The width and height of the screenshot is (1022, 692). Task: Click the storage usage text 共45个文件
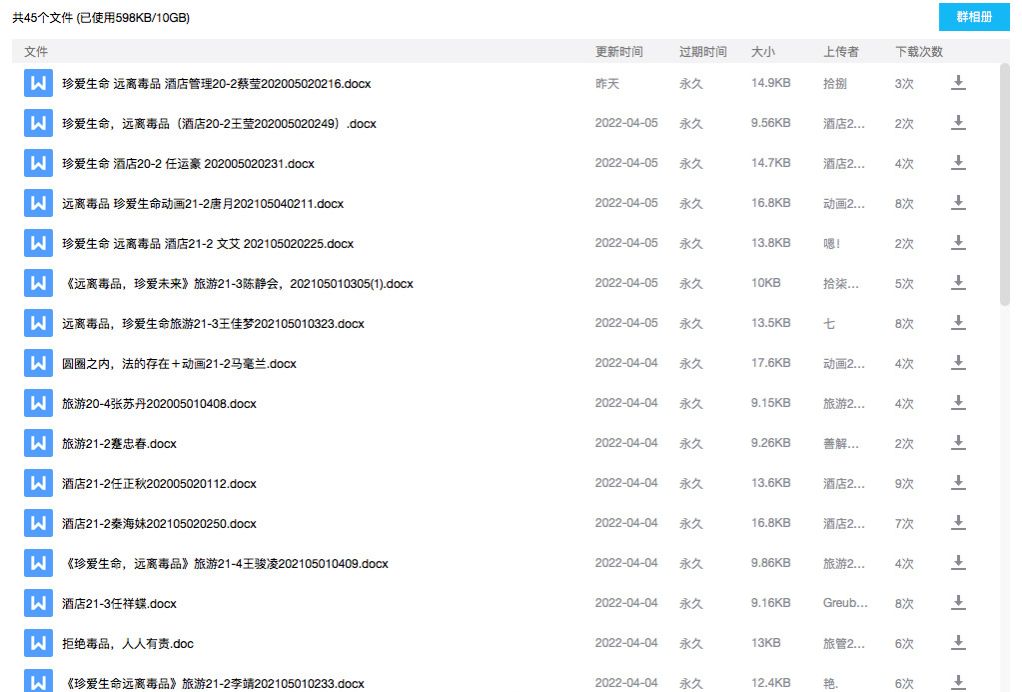(101, 18)
